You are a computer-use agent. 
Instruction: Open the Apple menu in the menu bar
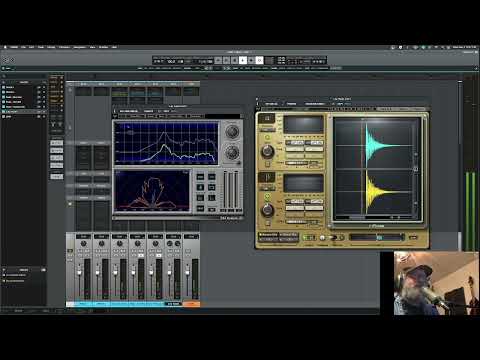(x=5, y=47)
